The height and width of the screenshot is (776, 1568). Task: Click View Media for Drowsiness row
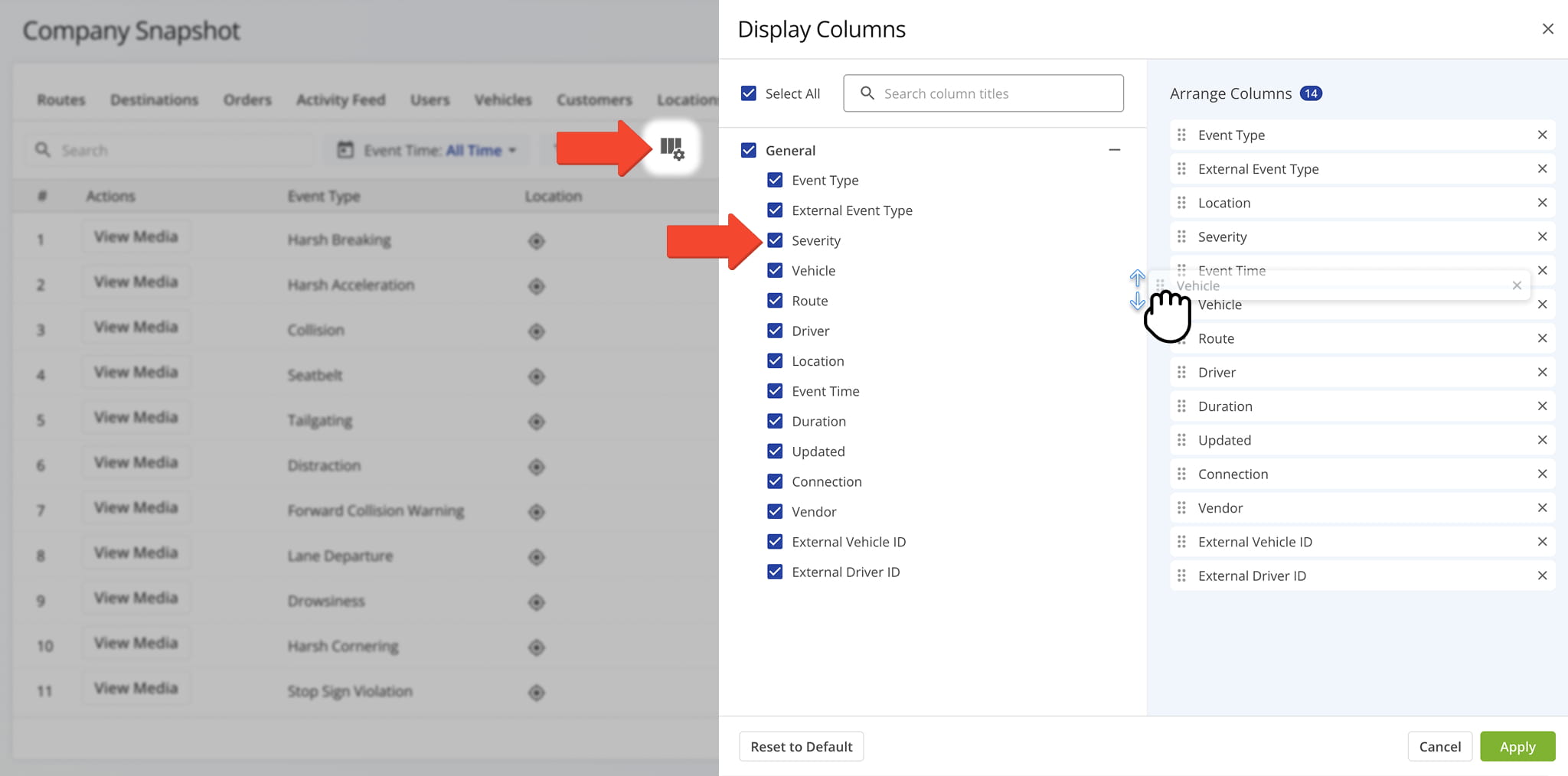136,598
